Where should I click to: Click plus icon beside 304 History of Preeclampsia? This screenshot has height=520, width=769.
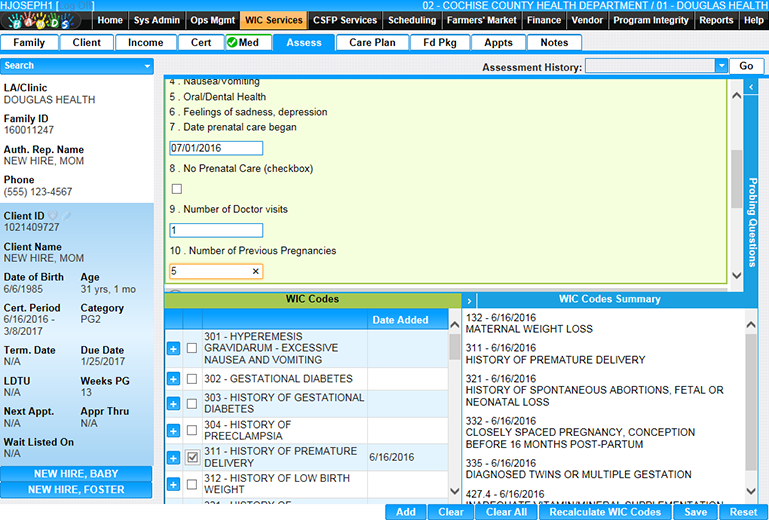click(x=174, y=430)
